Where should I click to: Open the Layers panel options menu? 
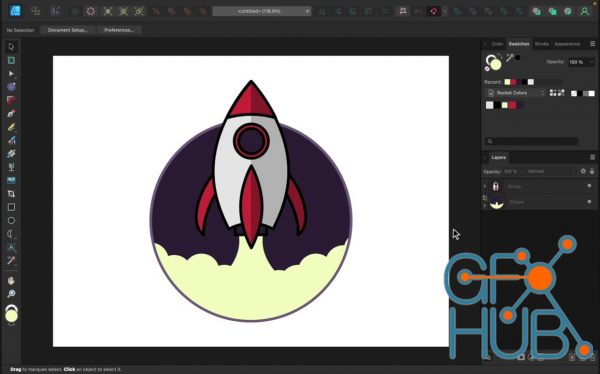[592, 157]
